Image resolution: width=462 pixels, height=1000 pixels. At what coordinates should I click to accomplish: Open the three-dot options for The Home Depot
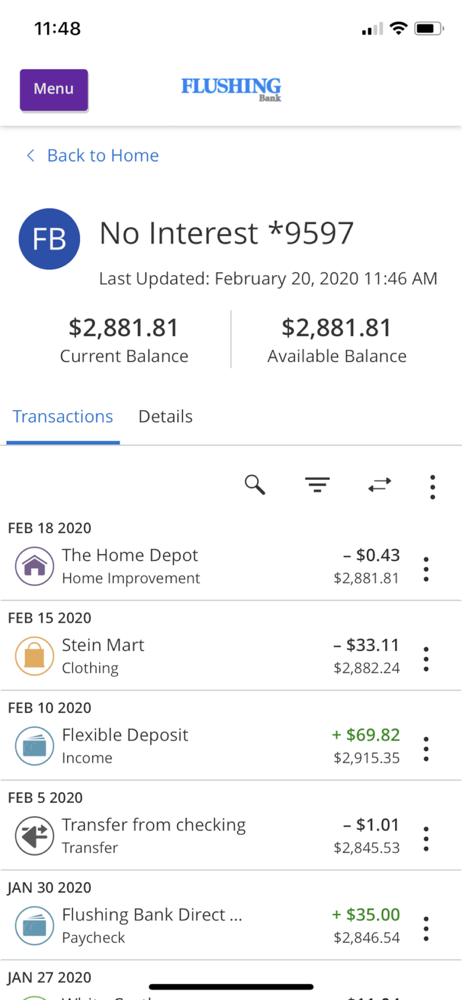(426, 569)
